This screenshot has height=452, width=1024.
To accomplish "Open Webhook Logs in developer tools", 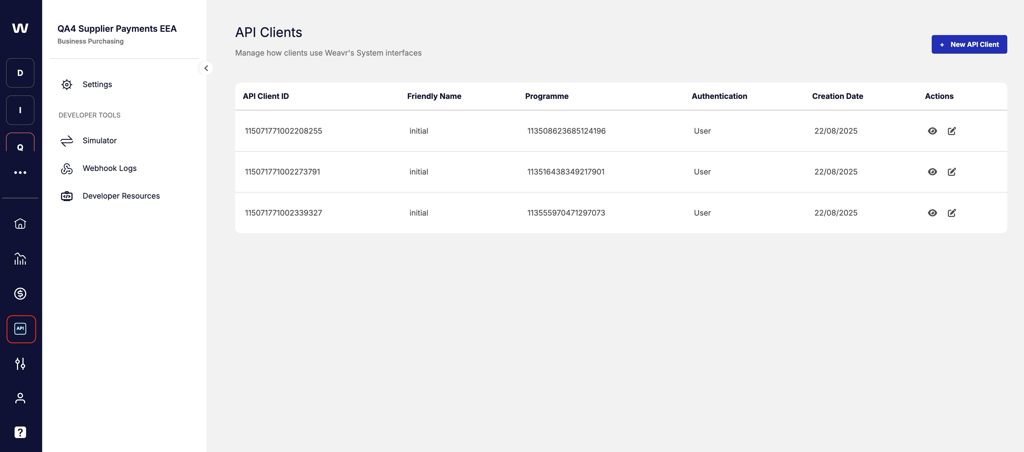I will click(x=109, y=168).
